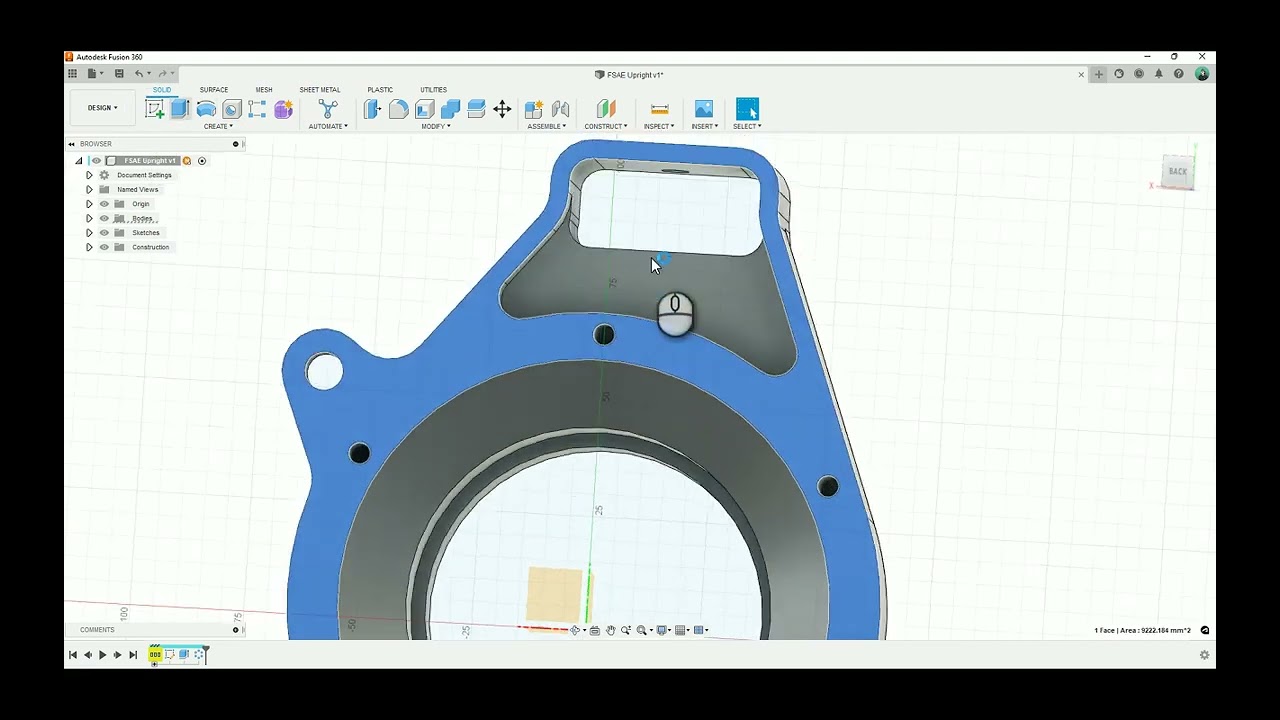Click the Select tool icon
This screenshot has width=1280, height=720.
pos(747,109)
